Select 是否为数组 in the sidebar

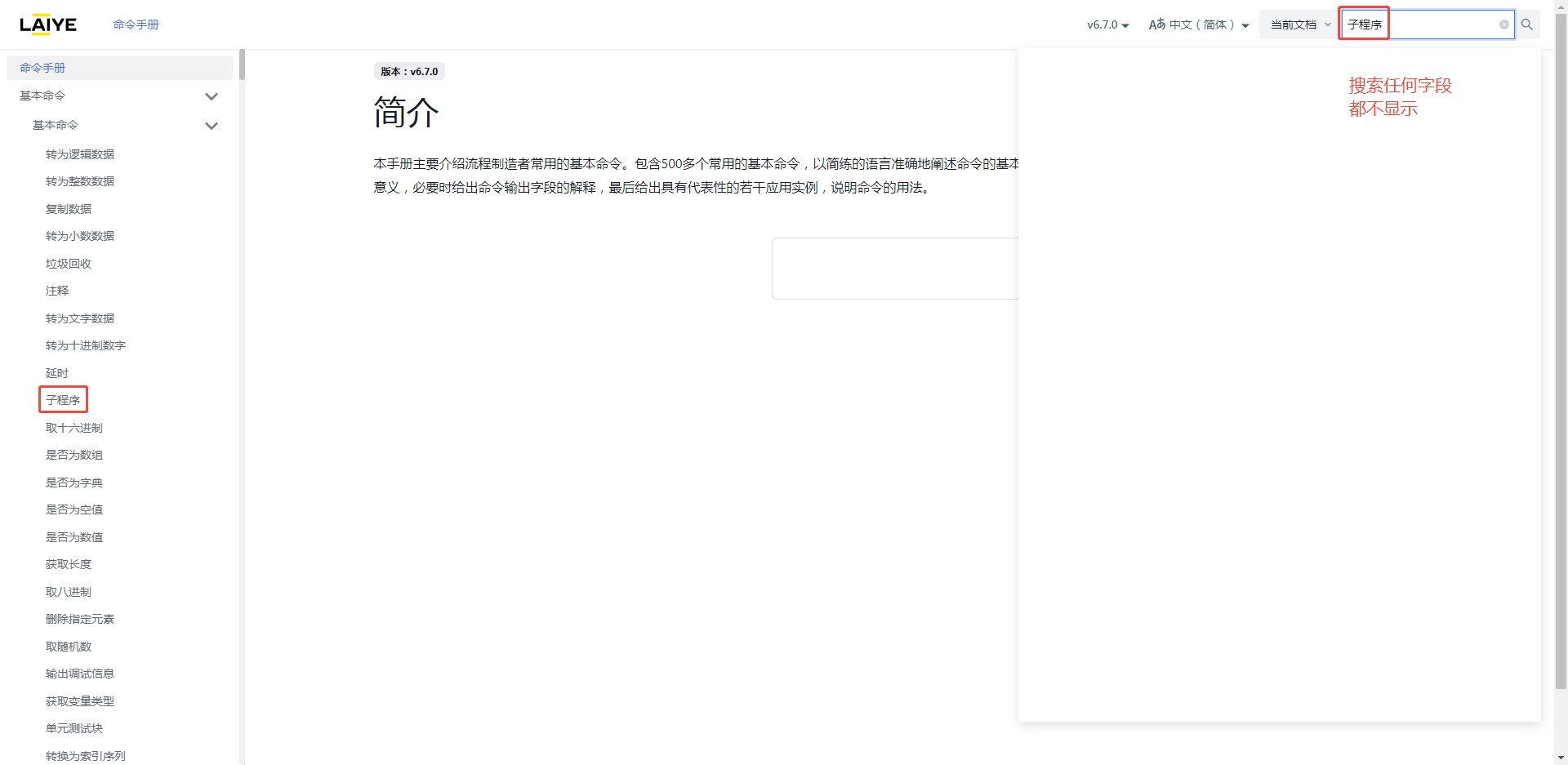pos(74,455)
